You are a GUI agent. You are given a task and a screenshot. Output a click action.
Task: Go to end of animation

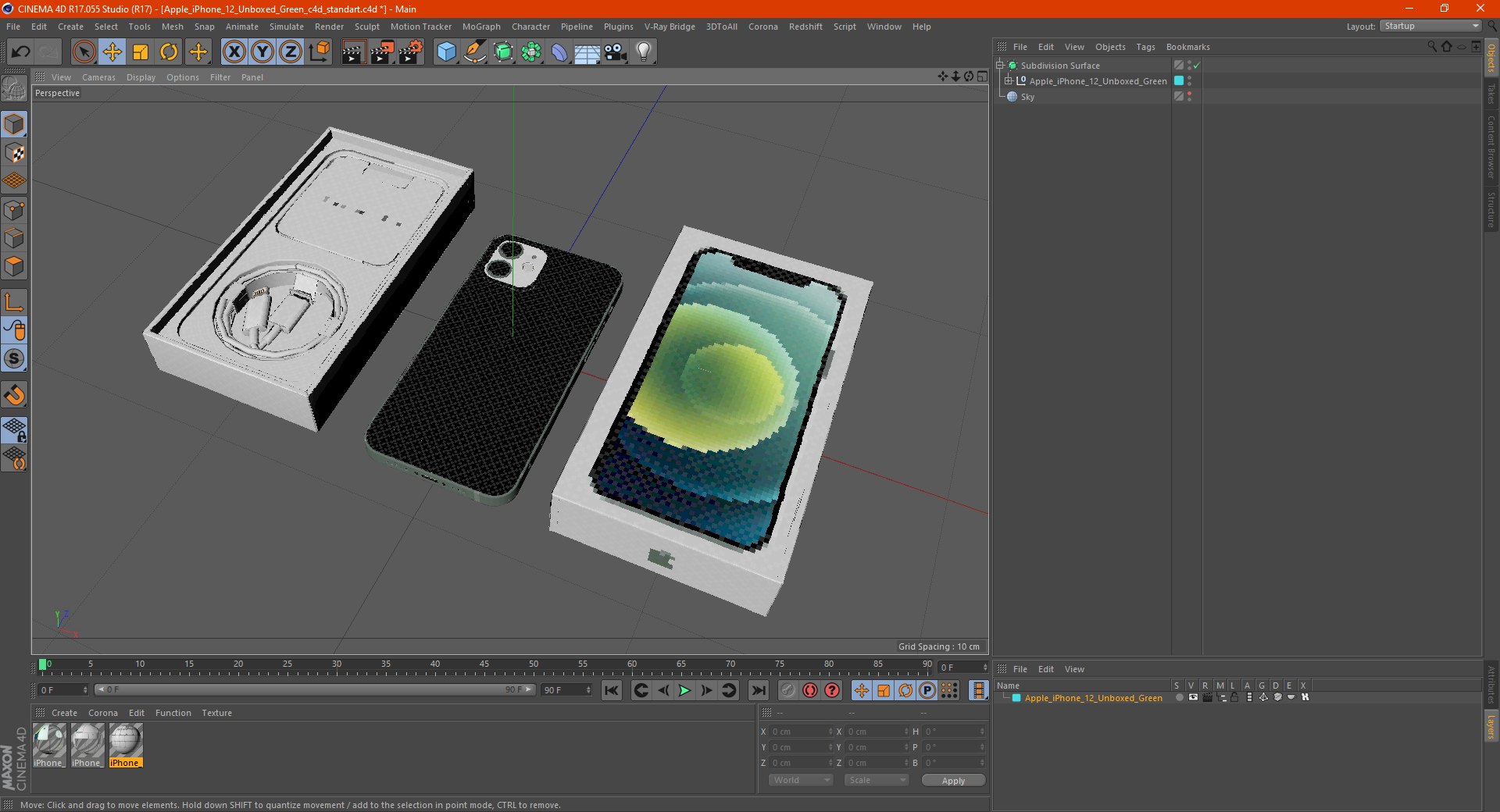coord(758,690)
